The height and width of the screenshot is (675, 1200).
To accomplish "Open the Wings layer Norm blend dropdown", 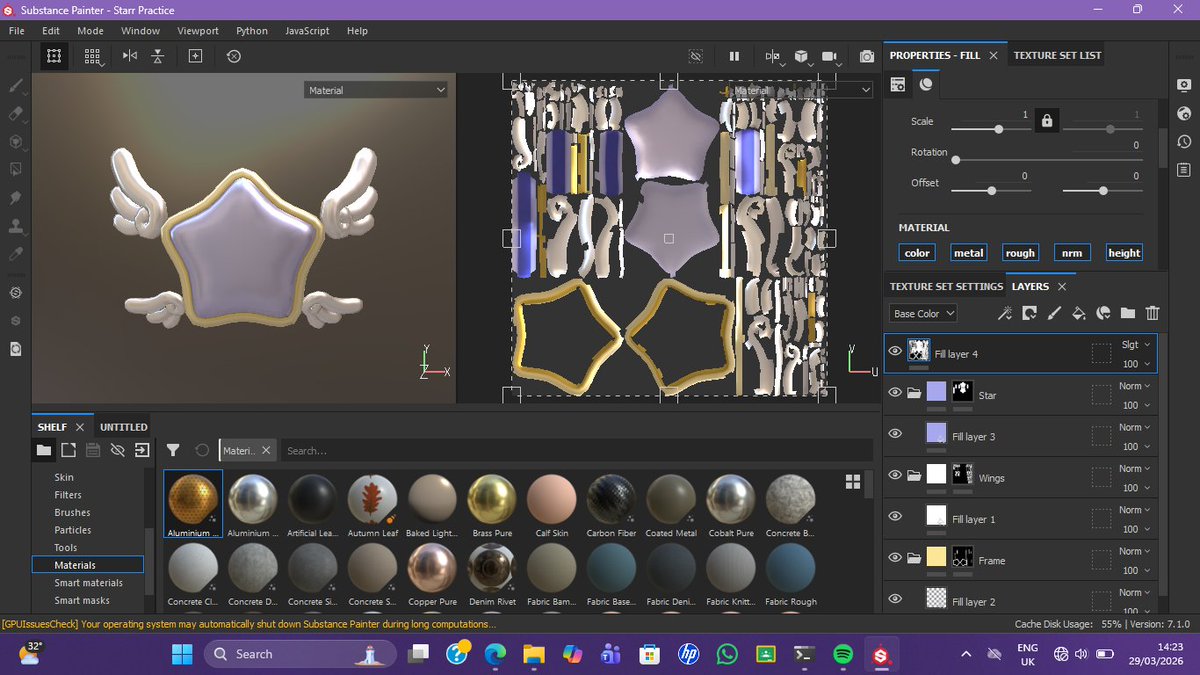I will pos(1135,468).
